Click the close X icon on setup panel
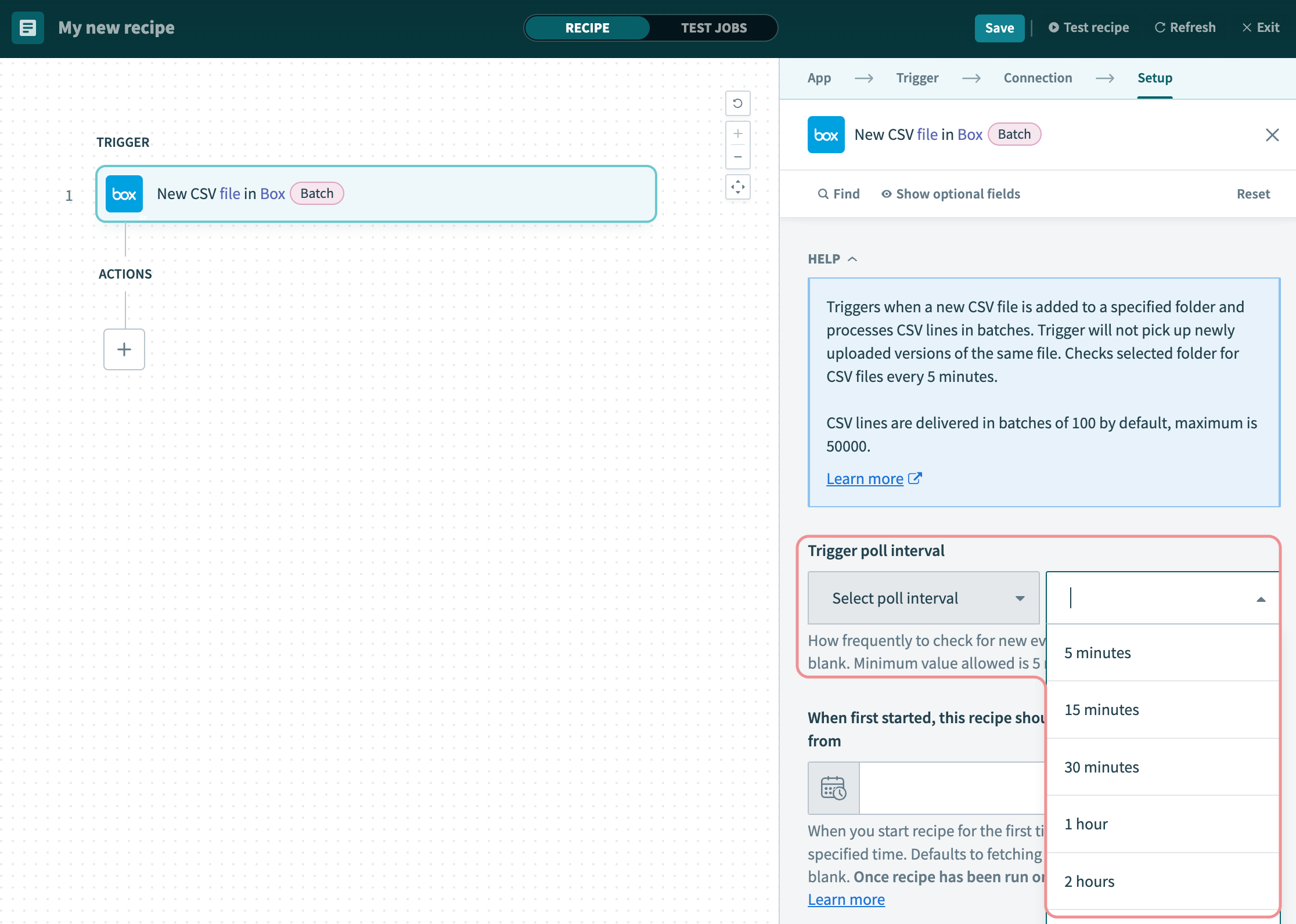Viewport: 1296px width, 924px height. tap(1271, 134)
